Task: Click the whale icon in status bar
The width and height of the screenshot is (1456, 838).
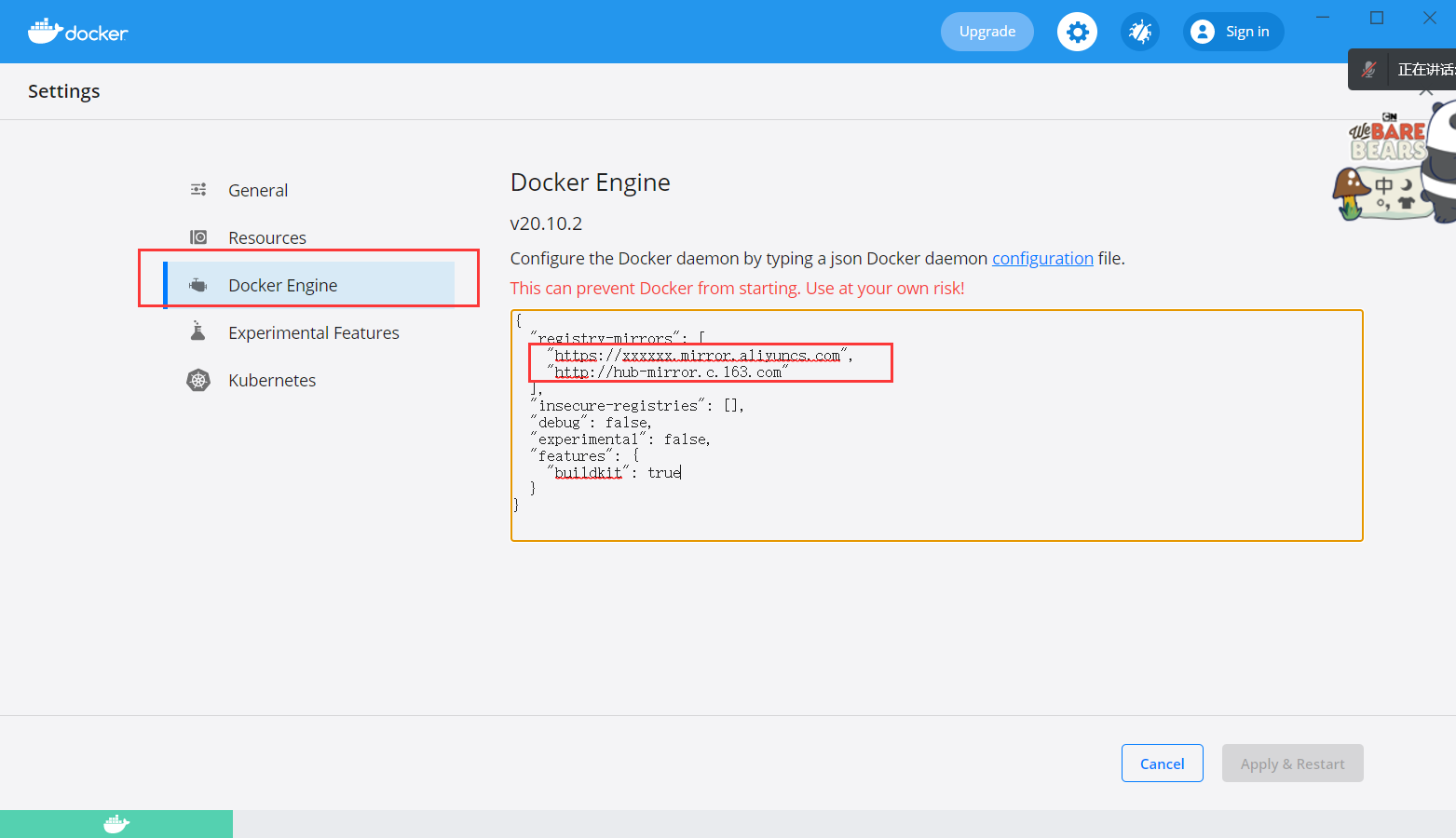Action: (116, 824)
